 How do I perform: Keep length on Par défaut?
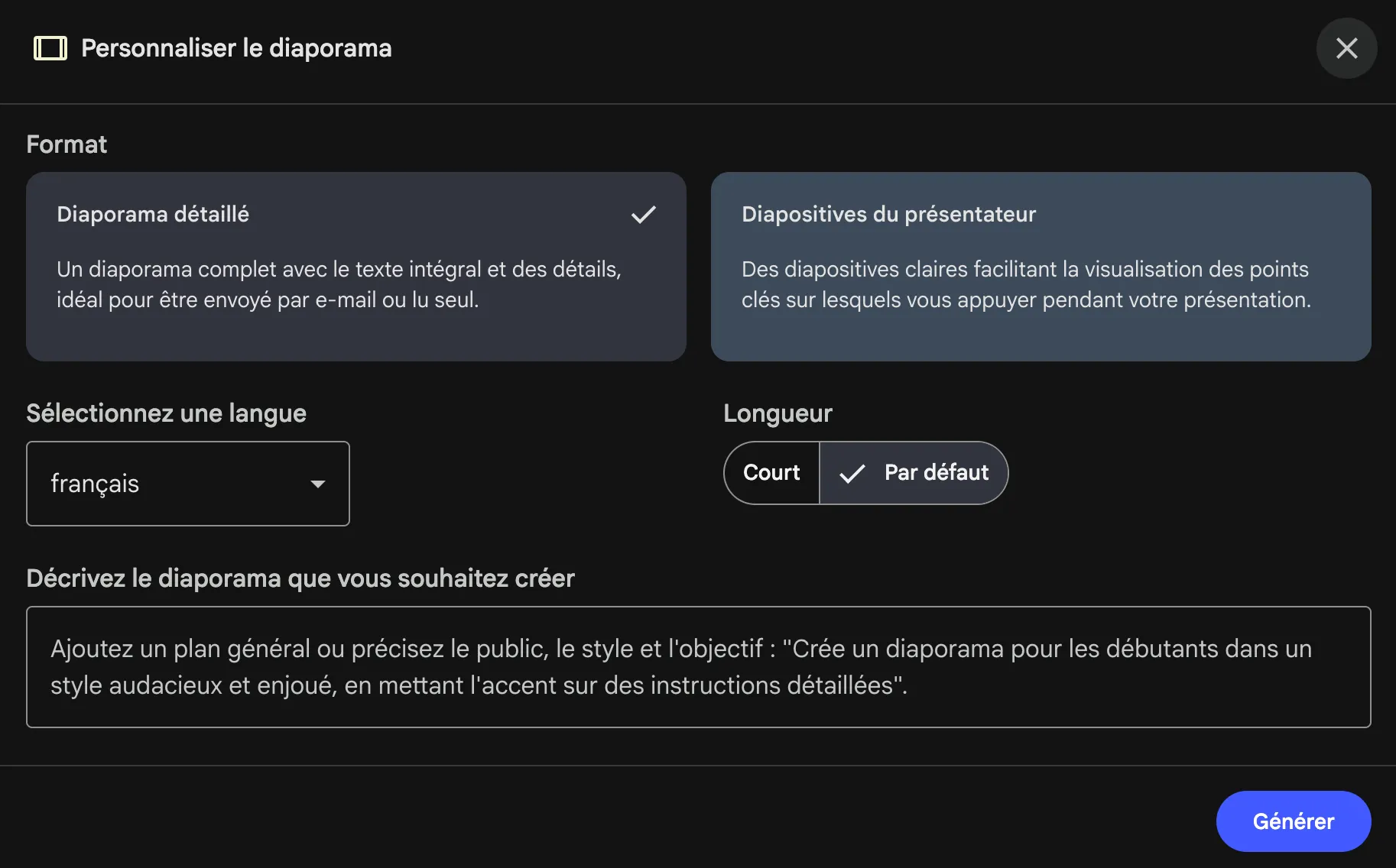click(914, 473)
